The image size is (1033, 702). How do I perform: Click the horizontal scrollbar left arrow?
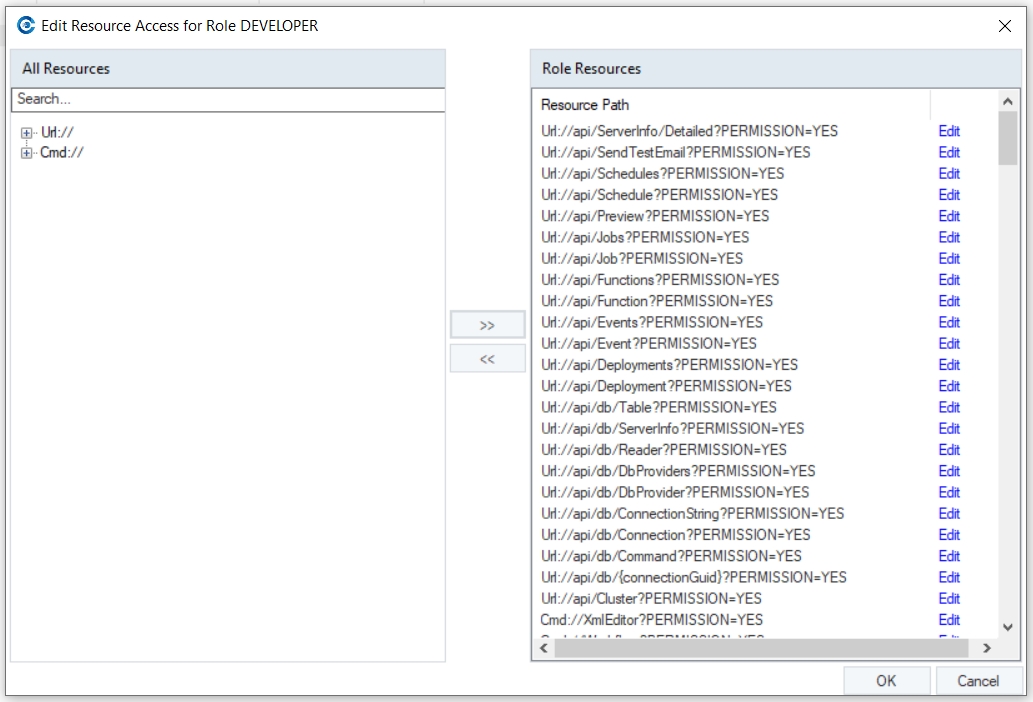[x=544, y=648]
